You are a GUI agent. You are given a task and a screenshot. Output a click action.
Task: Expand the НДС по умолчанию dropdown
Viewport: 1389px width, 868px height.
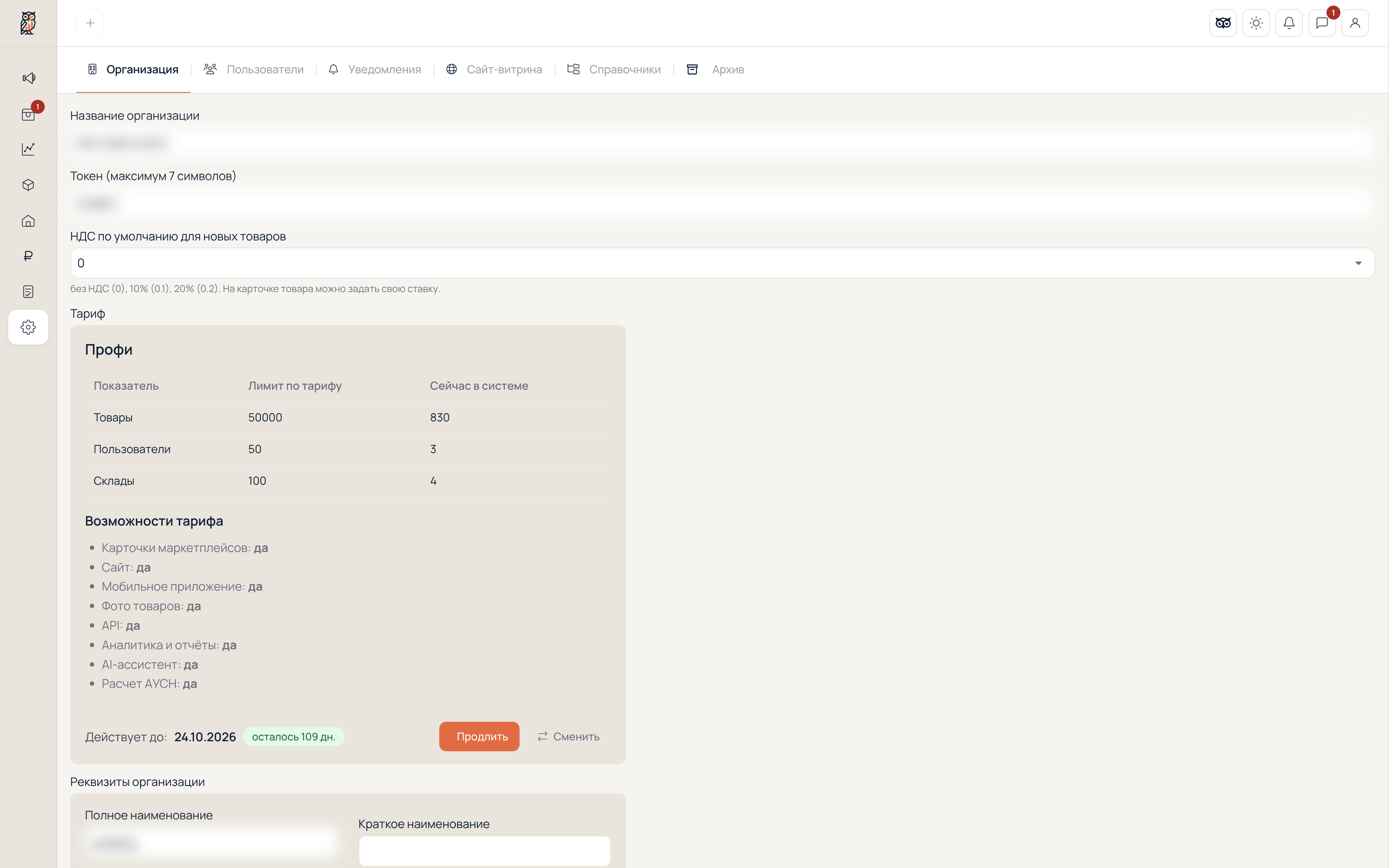(x=722, y=263)
